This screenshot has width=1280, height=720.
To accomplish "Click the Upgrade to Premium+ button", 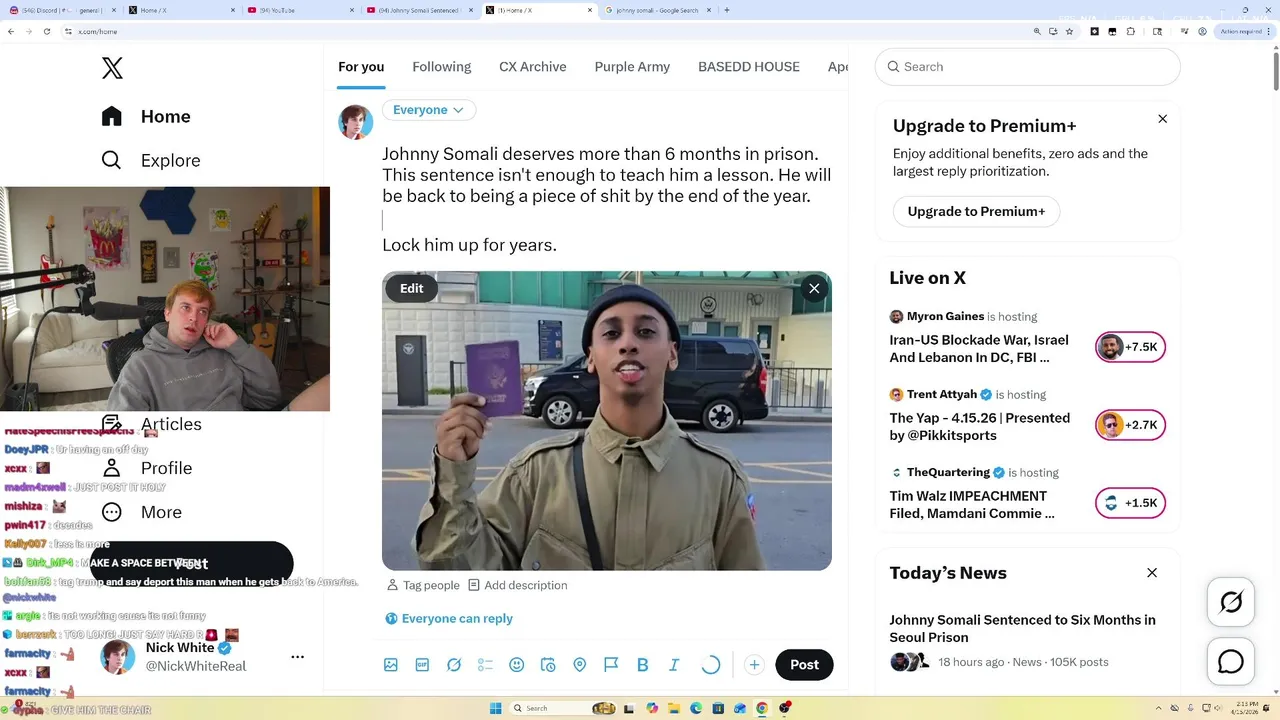I will coord(976,211).
